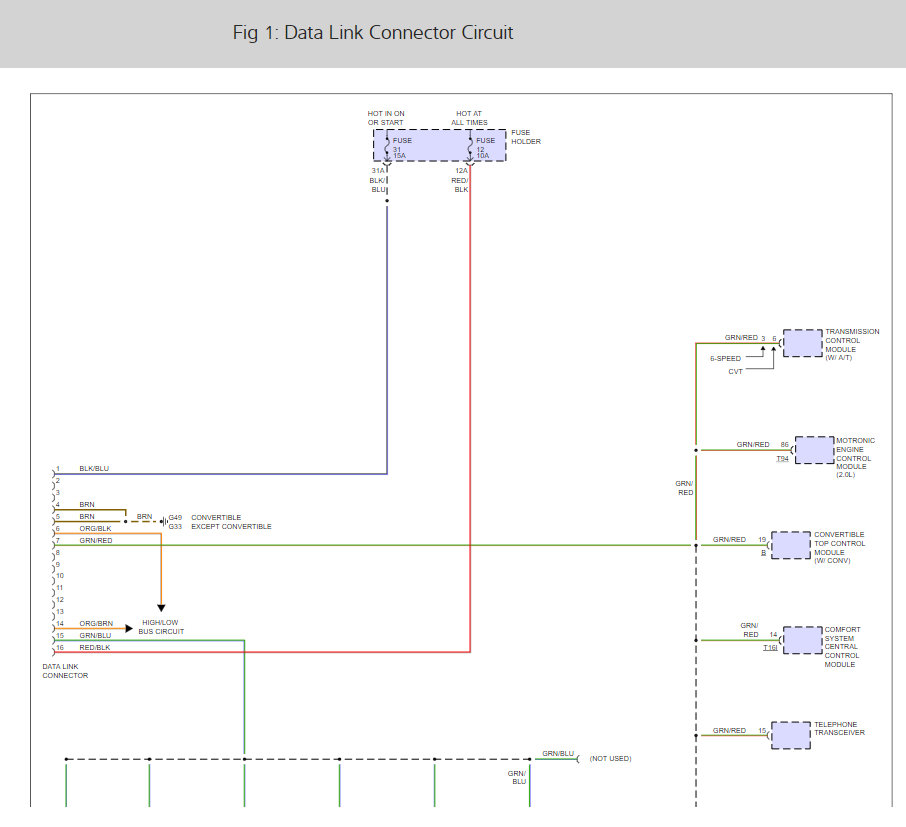Click pin 16 RED/BLK wire label

click(x=94, y=647)
